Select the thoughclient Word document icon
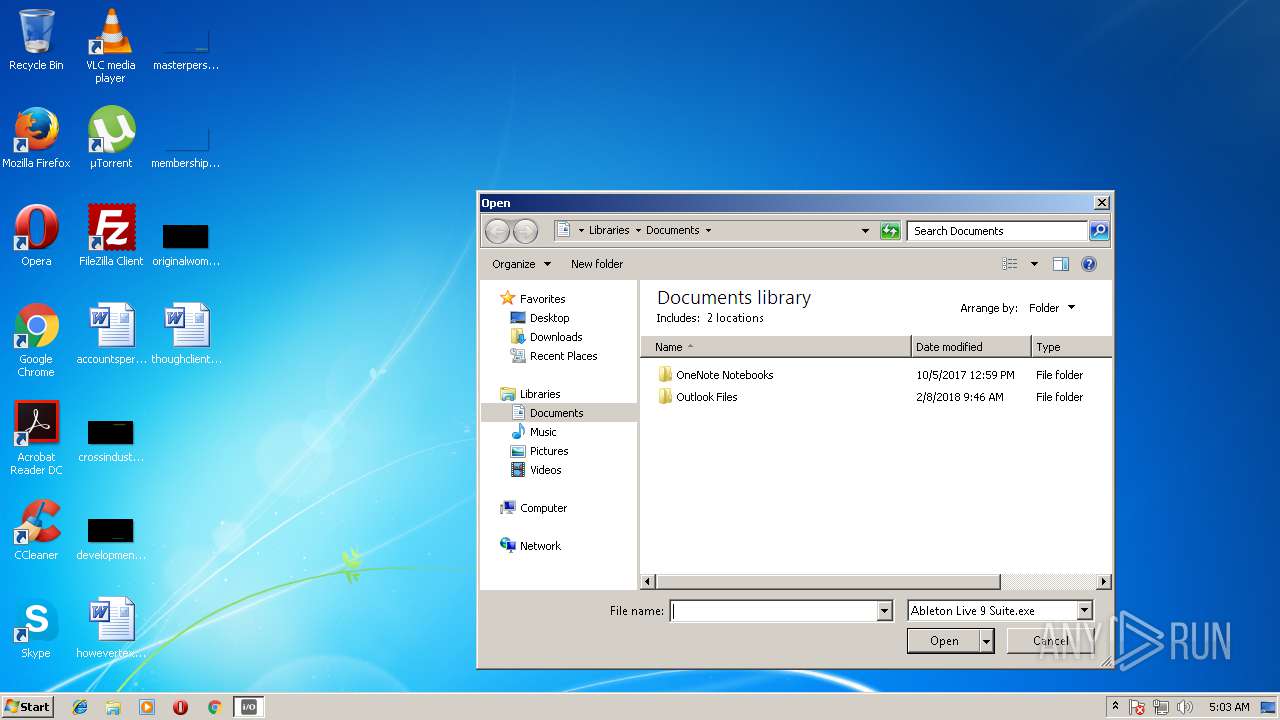The image size is (1280, 720). pyautogui.click(x=186, y=334)
